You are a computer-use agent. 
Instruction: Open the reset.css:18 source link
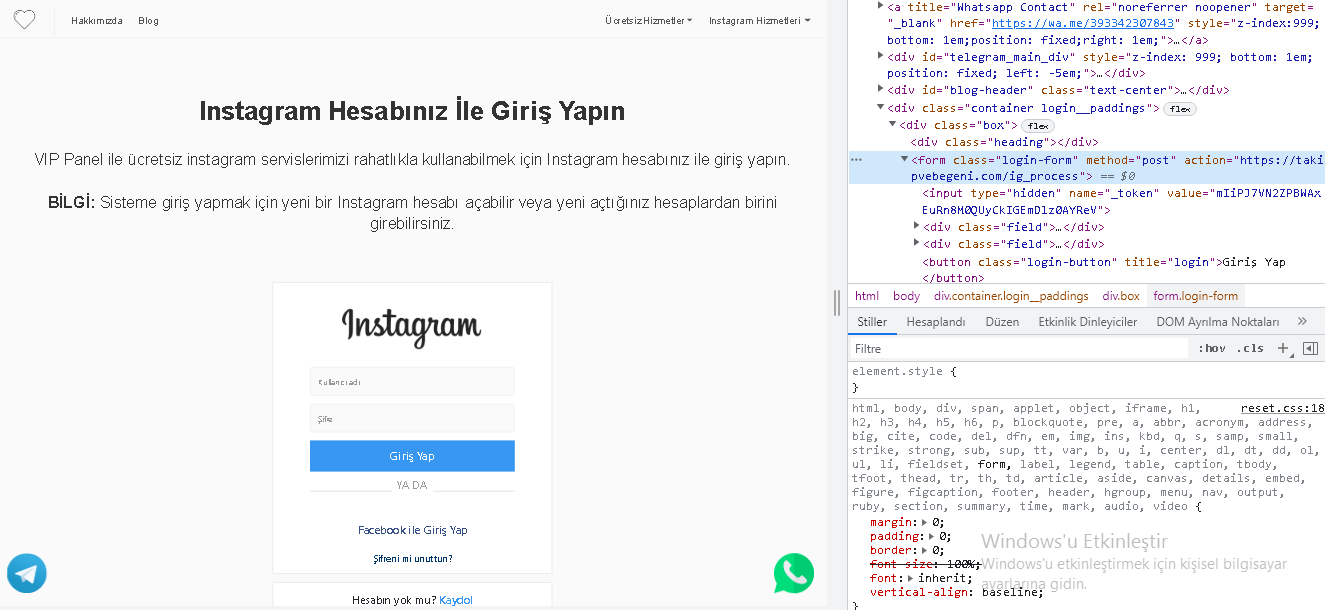[1282, 408]
